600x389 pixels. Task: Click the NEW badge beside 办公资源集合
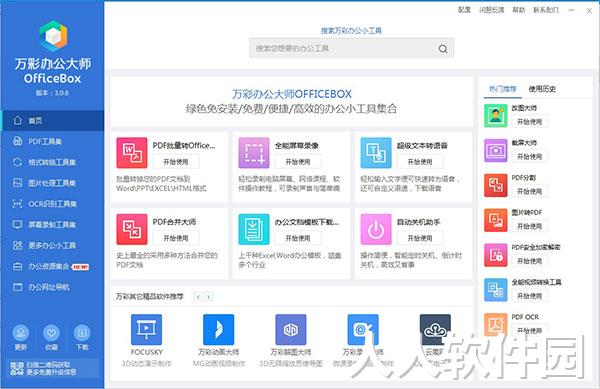(80, 267)
